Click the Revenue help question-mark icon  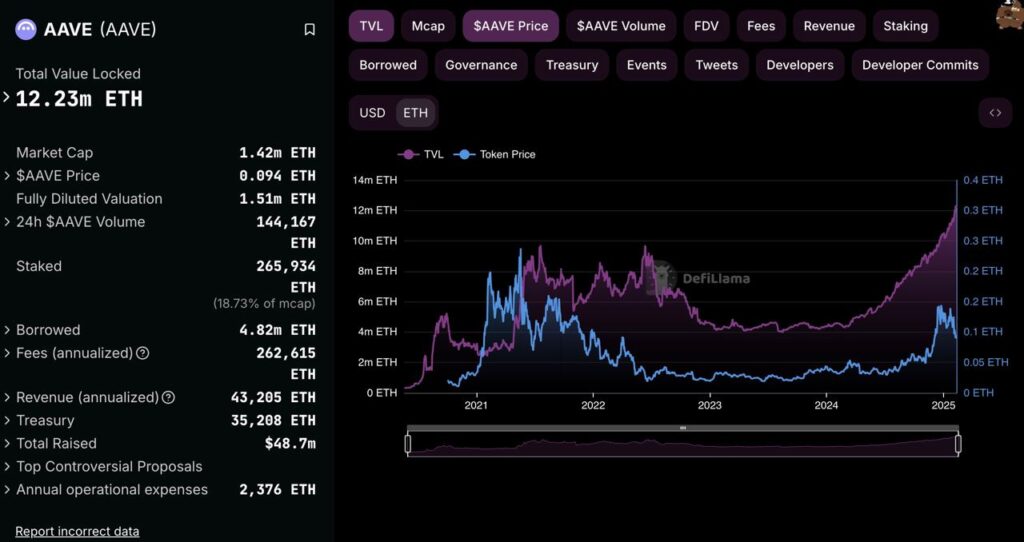[x=168, y=397]
